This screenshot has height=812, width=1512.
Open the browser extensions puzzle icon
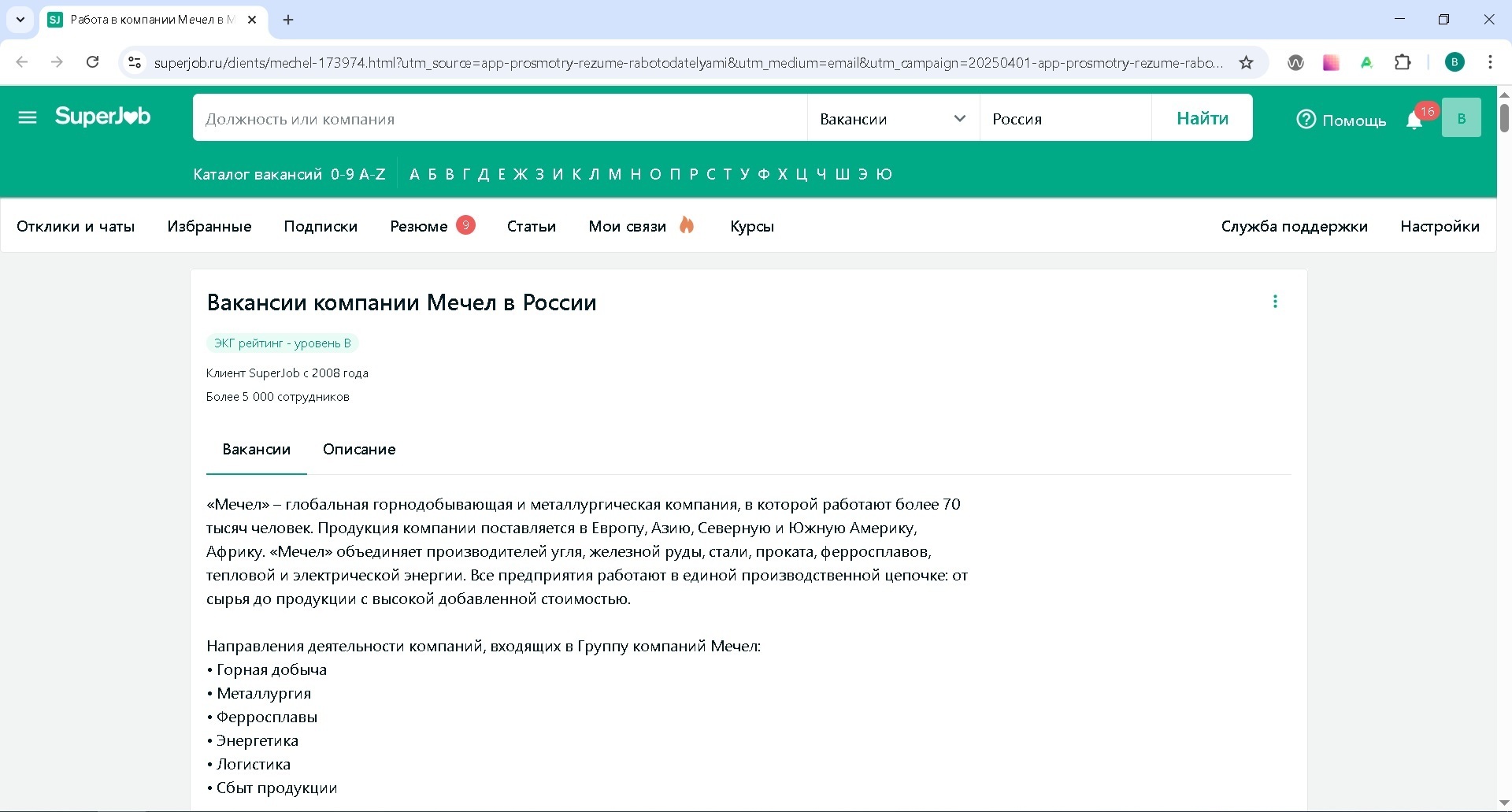tap(1403, 63)
